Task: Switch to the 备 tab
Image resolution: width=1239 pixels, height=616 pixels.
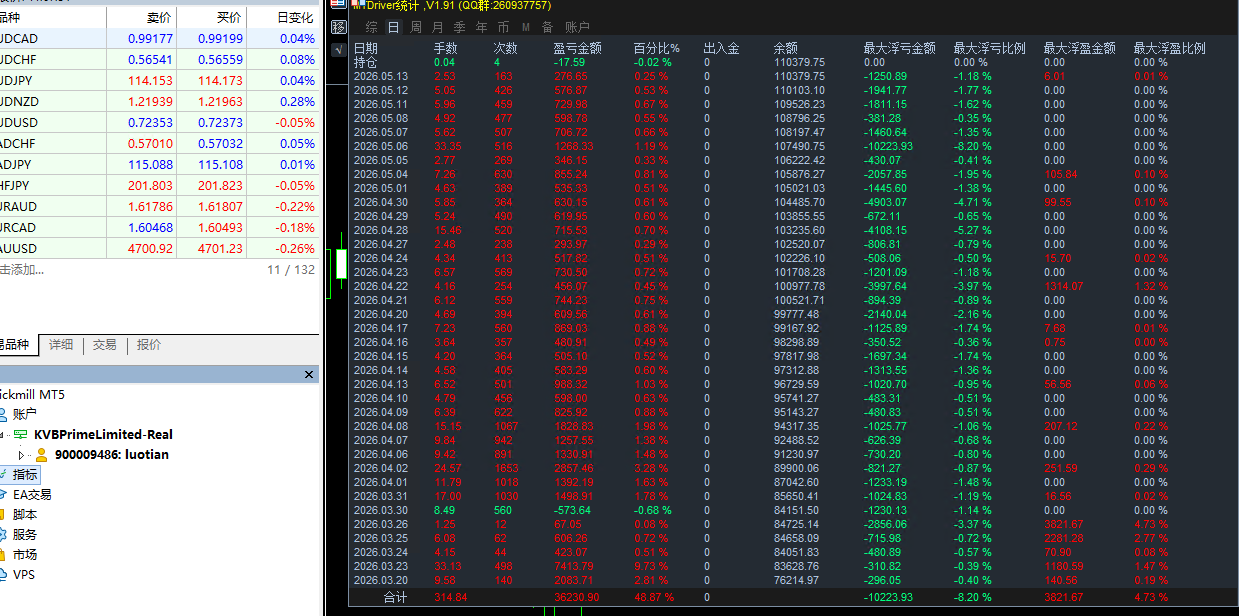Action: [547, 27]
